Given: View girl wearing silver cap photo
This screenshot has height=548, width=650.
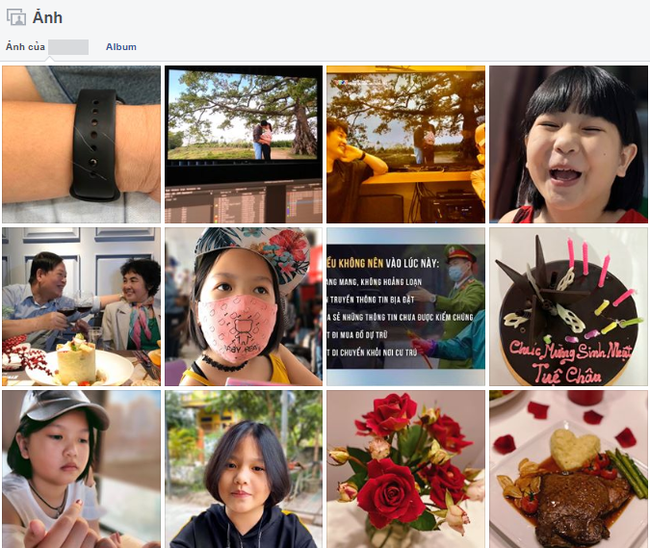Looking at the screenshot, I should [x=81, y=469].
